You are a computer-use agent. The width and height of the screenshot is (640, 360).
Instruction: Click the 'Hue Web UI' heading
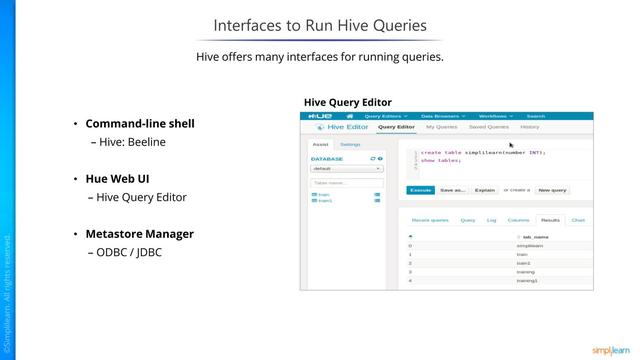[117, 179]
